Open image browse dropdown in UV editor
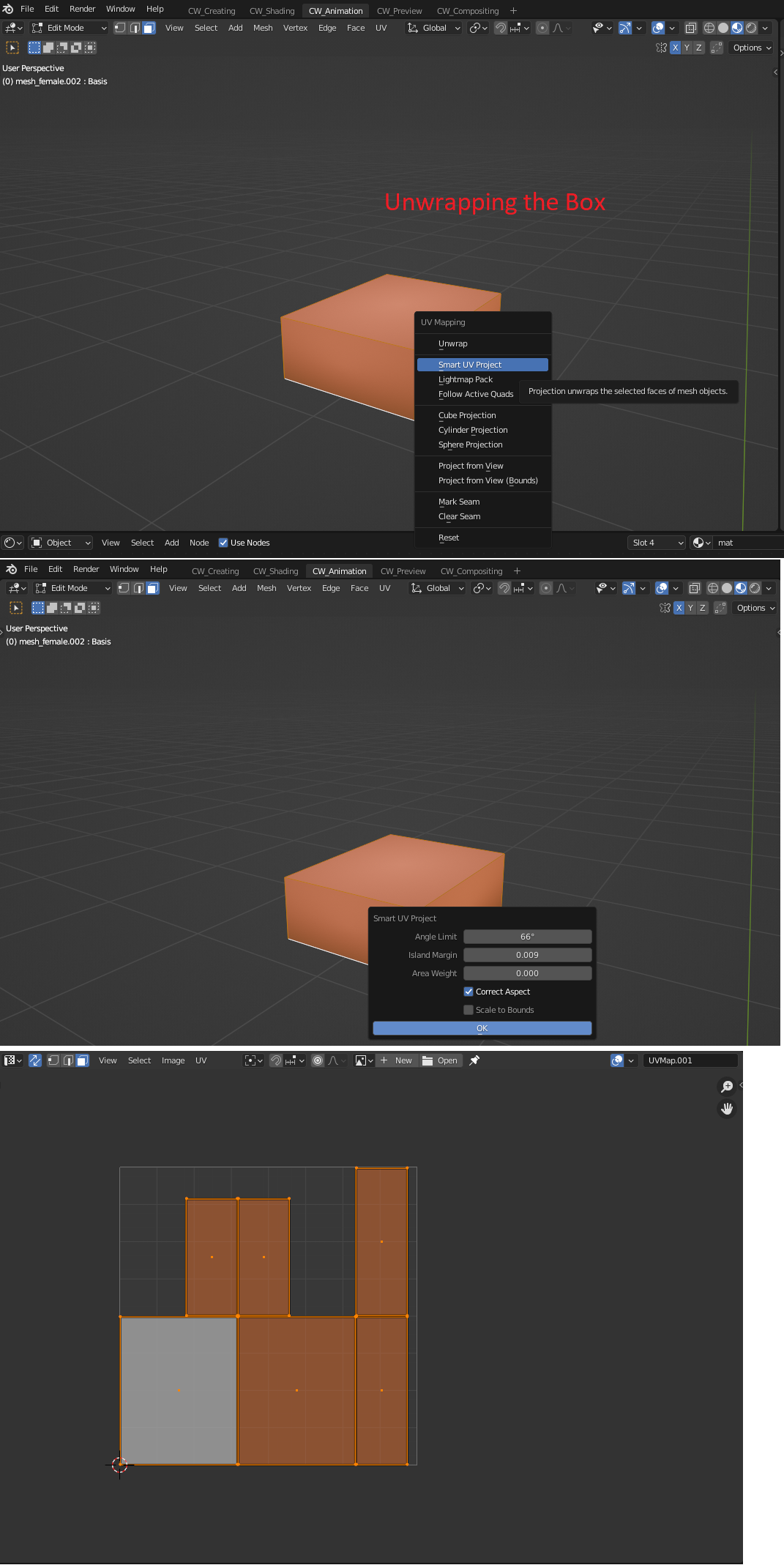The image size is (784, 1565). pyautogui.click(x=364, y=1060)
